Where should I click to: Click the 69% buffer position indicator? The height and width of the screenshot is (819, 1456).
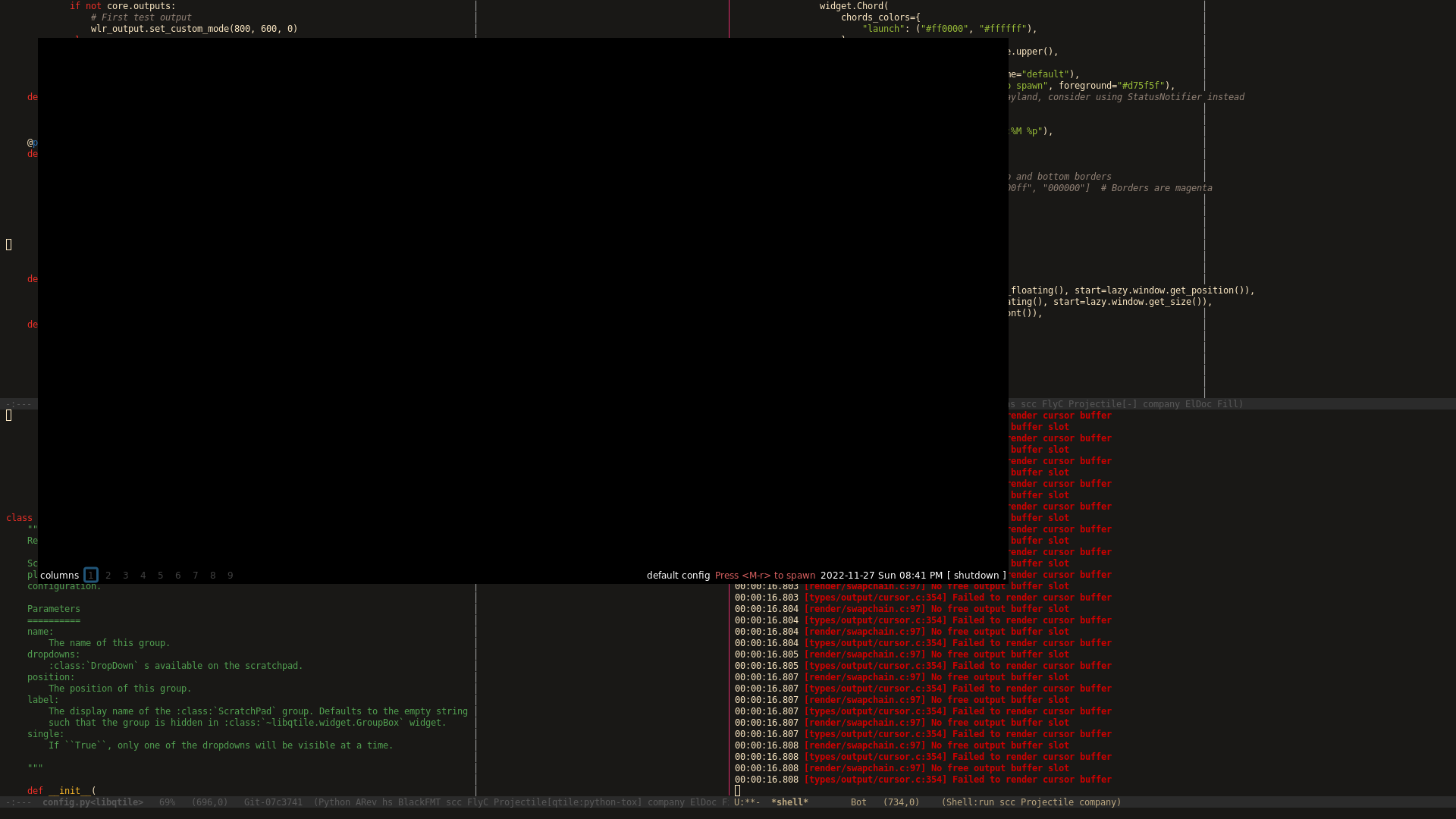tap(167, 802)
